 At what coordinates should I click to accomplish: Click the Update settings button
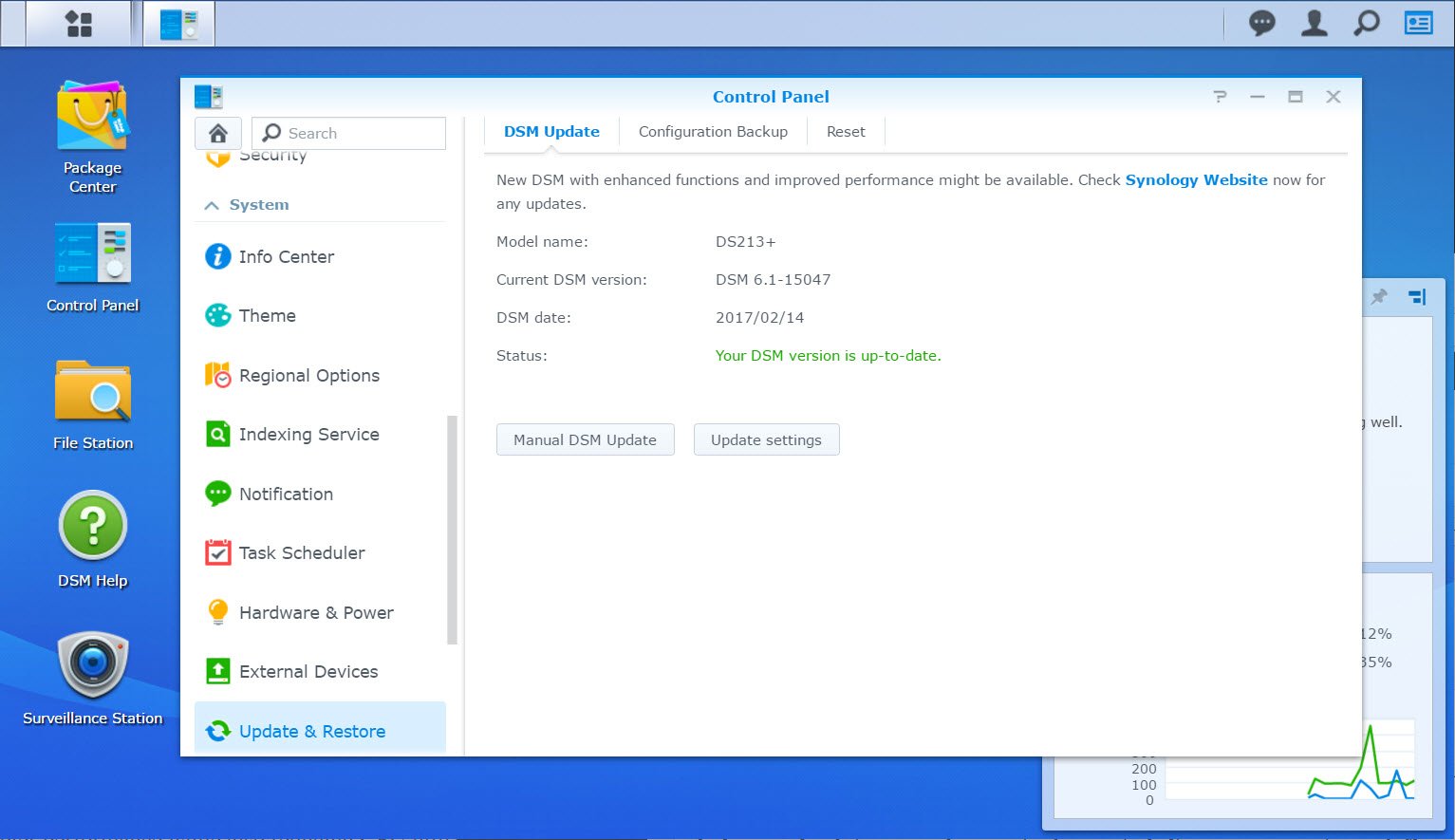766,439
